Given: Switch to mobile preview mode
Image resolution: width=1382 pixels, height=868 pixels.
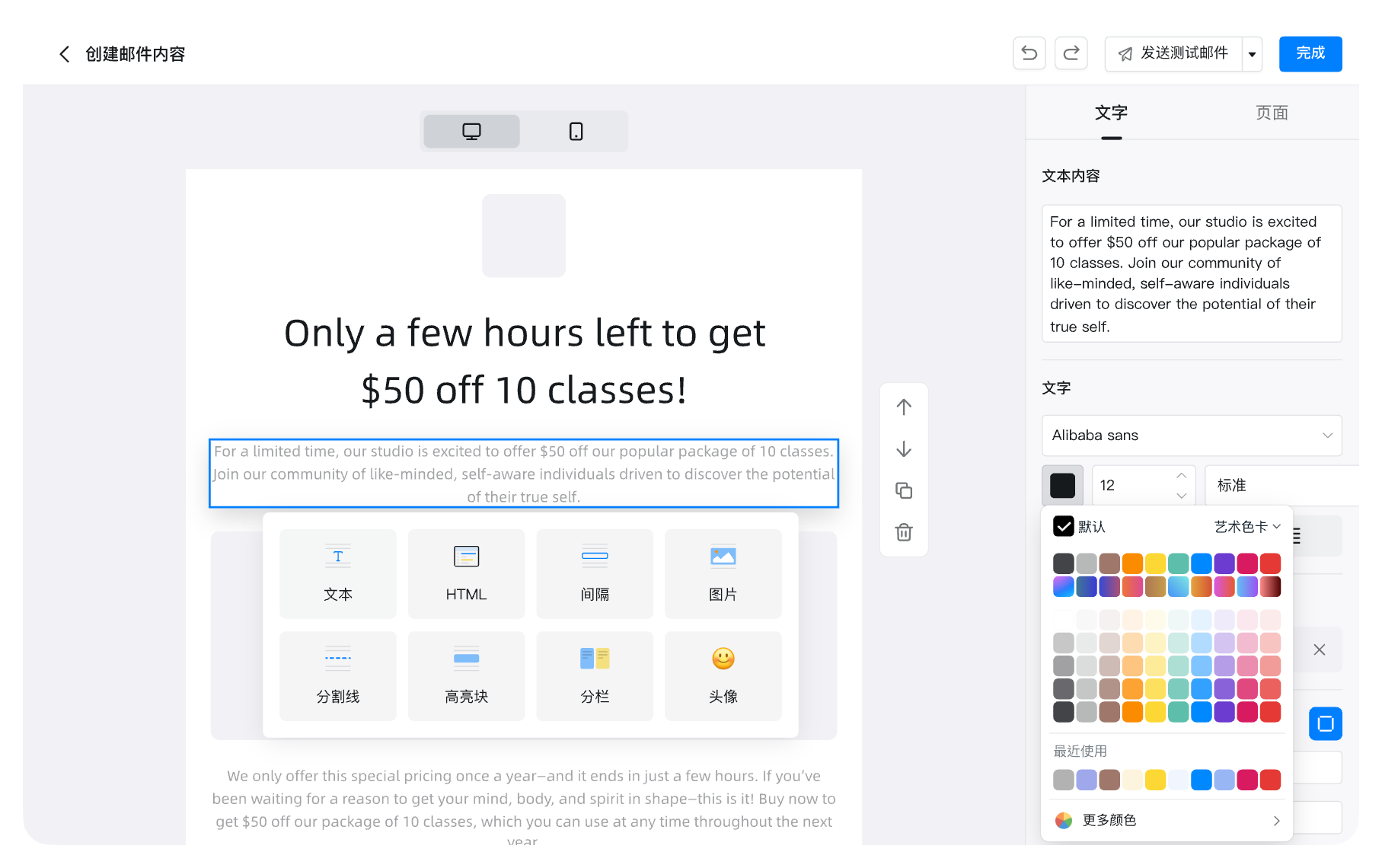Looking at the screenshot, I should [576, 132].
